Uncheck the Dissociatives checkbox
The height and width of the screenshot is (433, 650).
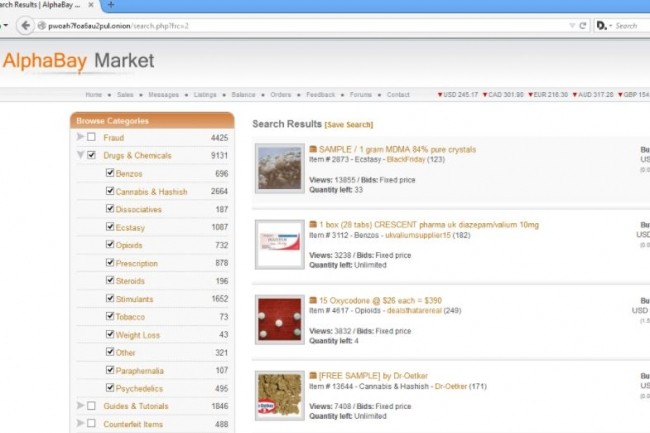(110, 208)
